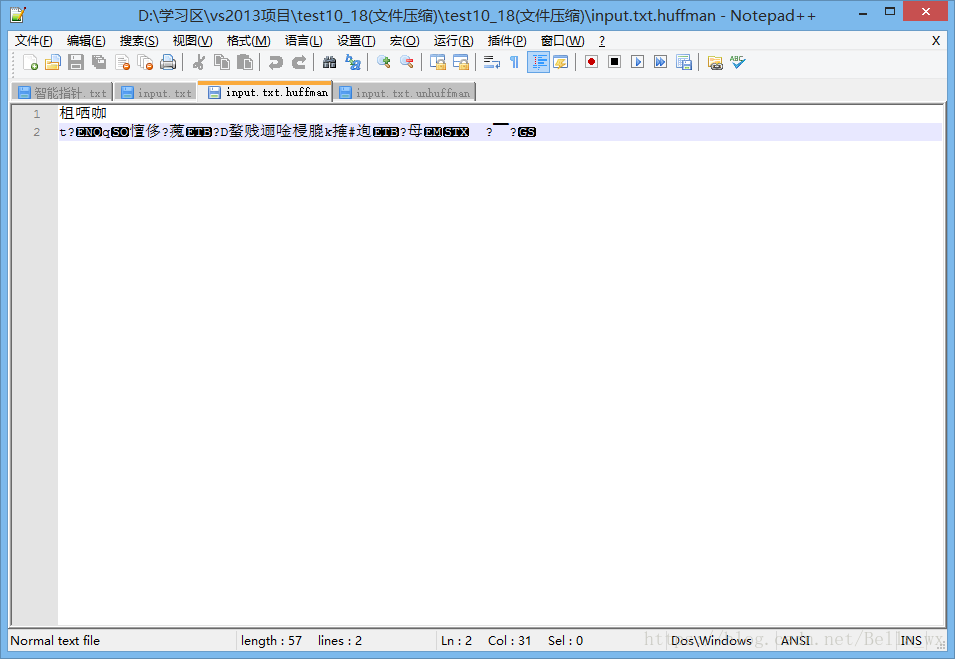Save the current recorded macro icon

point(683,62)
